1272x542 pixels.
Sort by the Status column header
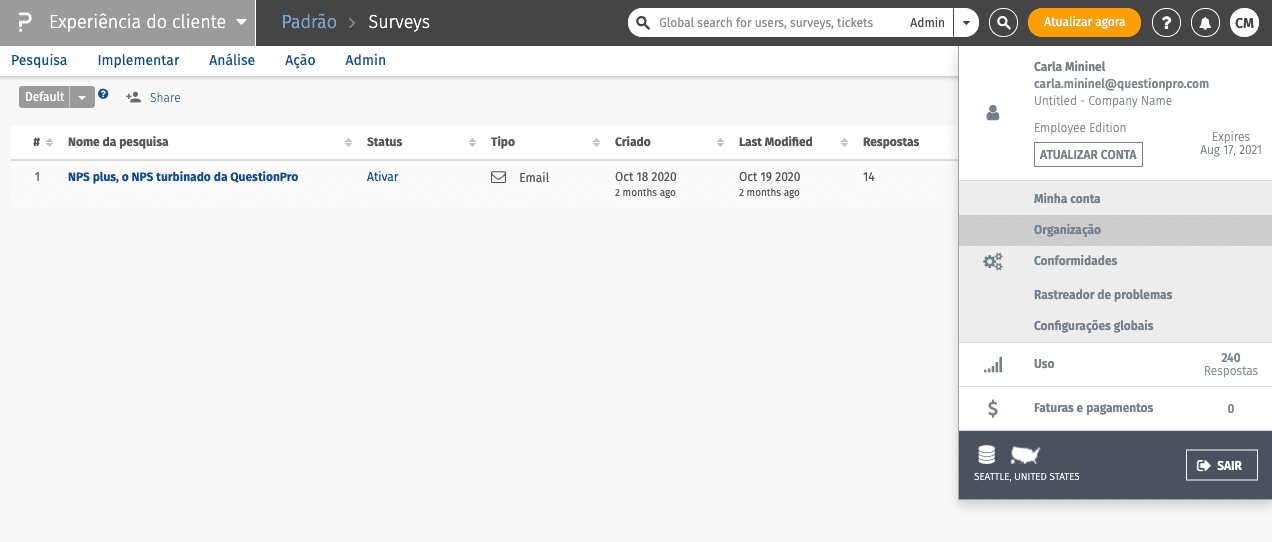(421, 142)
